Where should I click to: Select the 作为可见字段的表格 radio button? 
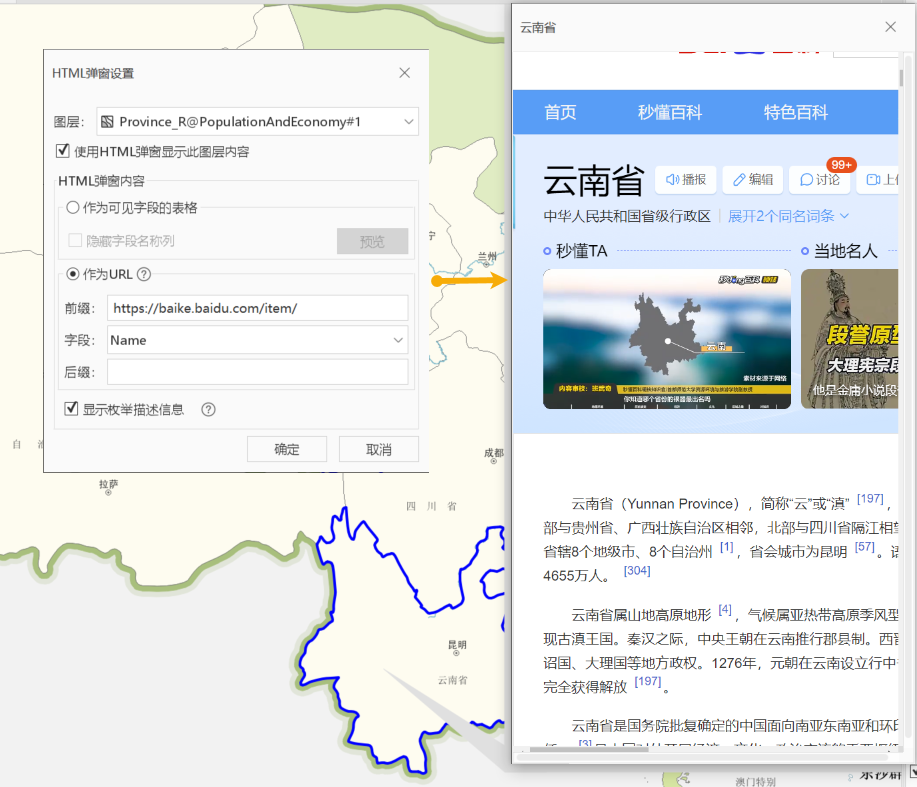pos(73,208)
